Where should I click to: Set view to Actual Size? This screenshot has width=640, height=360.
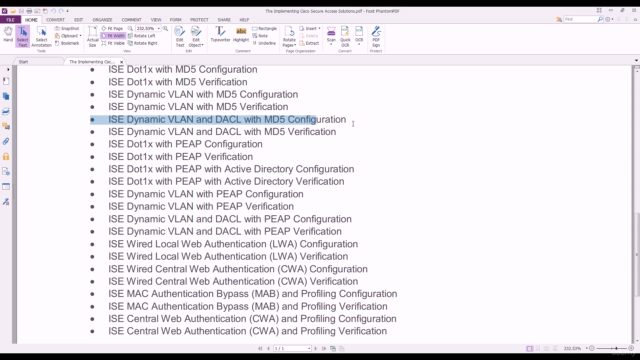tap(93, 36)
